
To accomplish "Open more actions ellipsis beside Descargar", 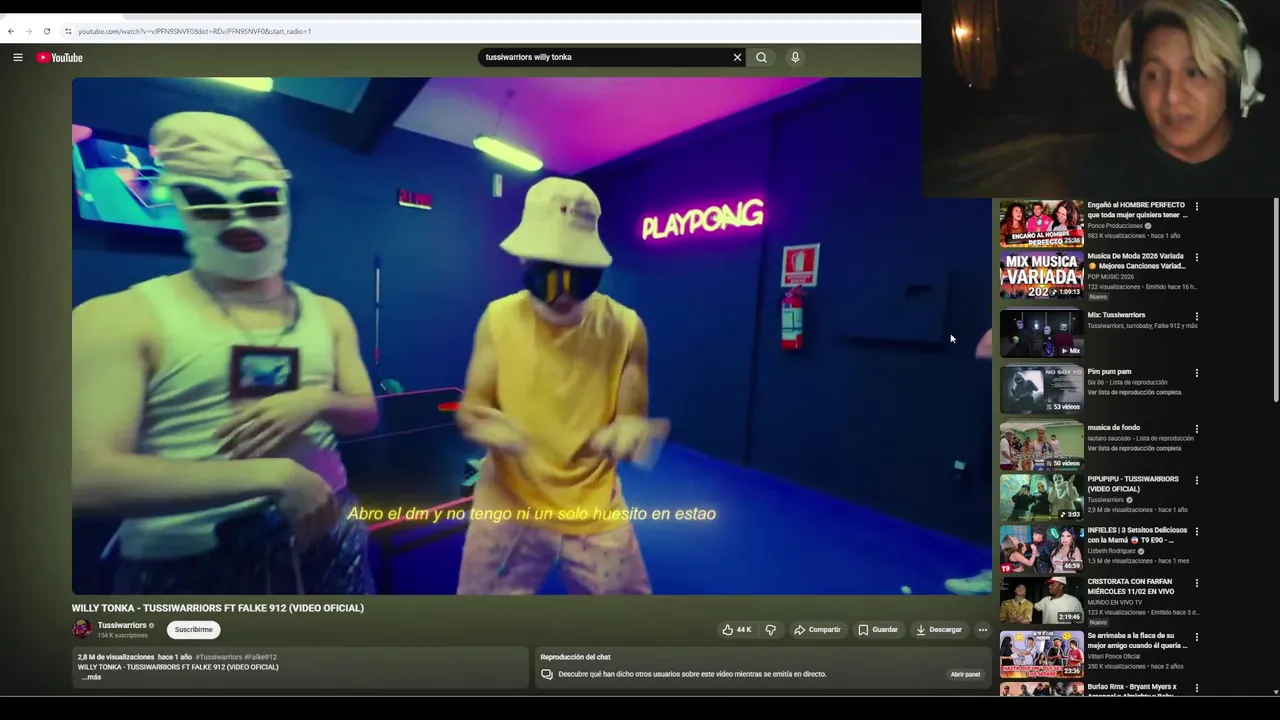I will coord(983,630).
